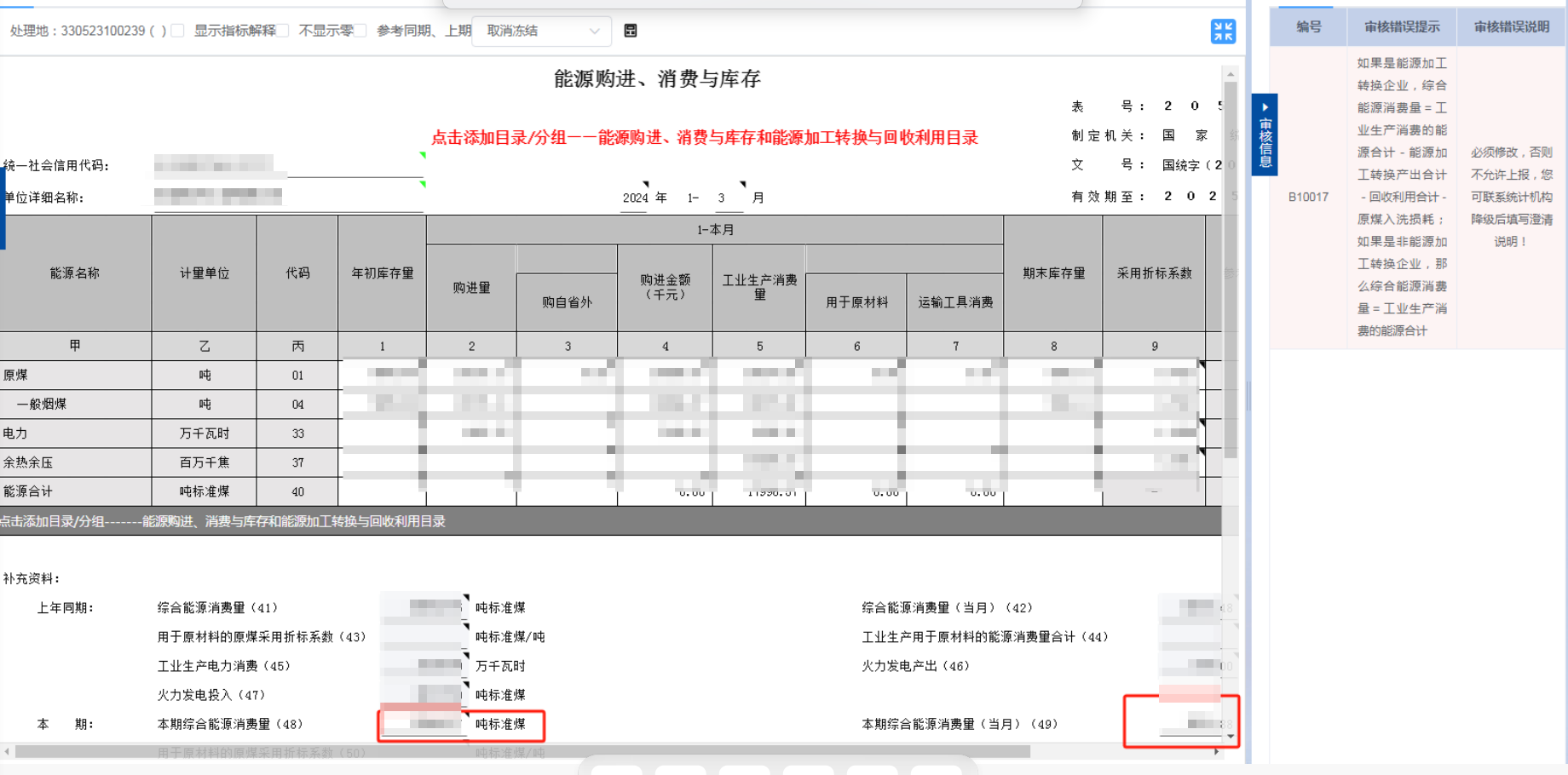
Task: Collapse the 审核信息 side panel
Action: (1265, 136)
